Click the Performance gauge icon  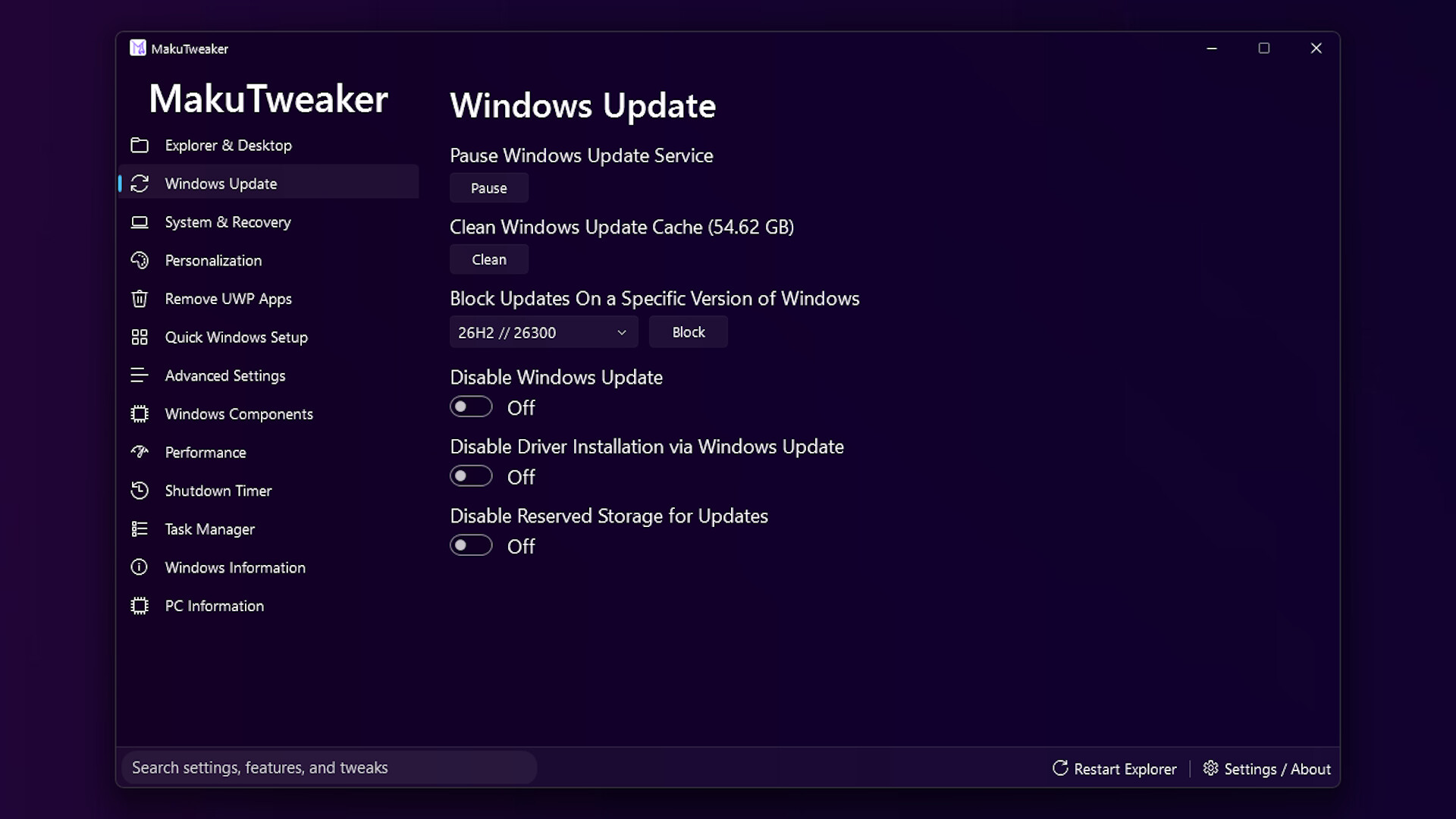click(x=140, y=452)
